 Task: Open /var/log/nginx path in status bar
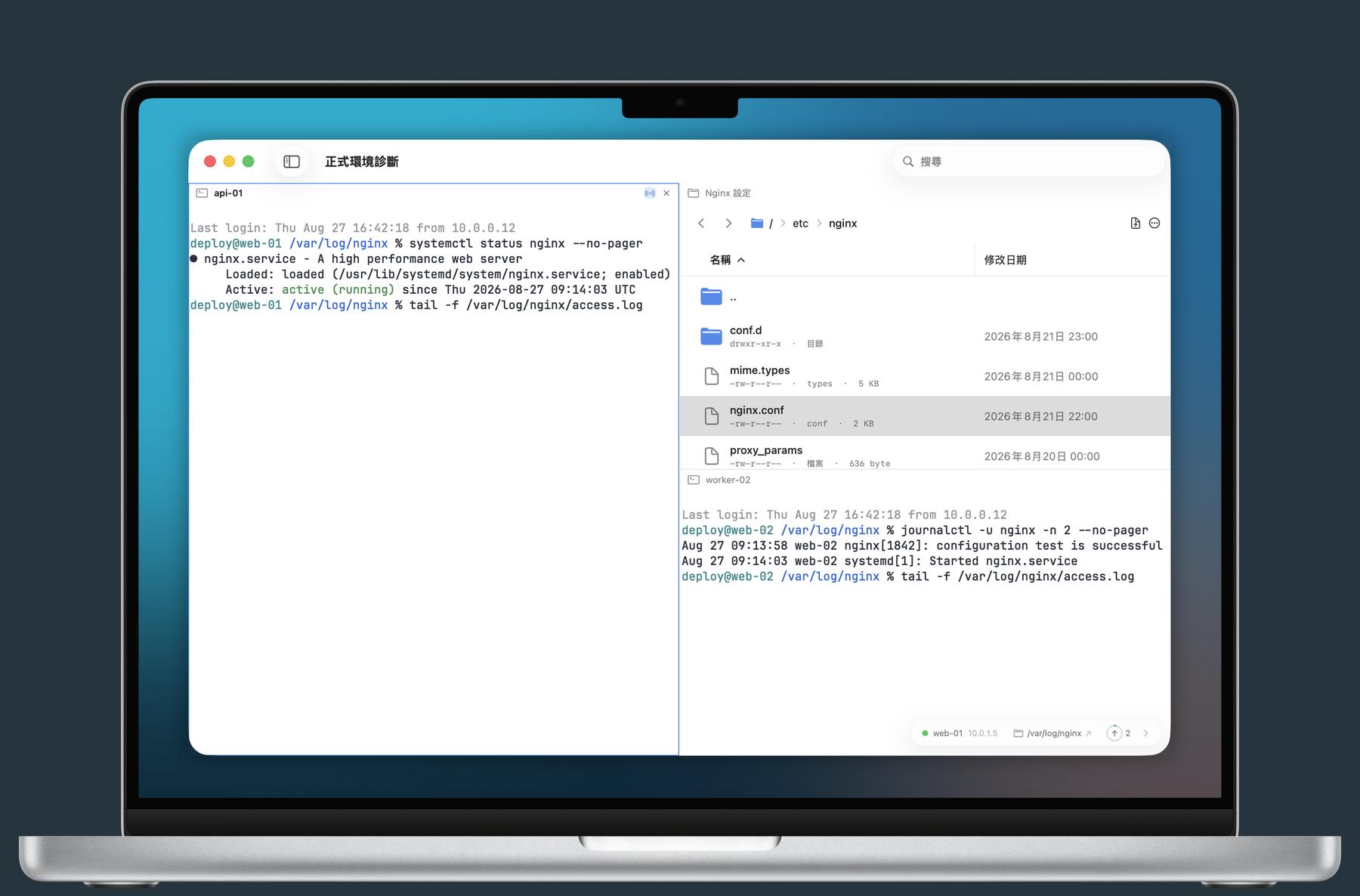pyautogui.click(x=1054, y=734)
